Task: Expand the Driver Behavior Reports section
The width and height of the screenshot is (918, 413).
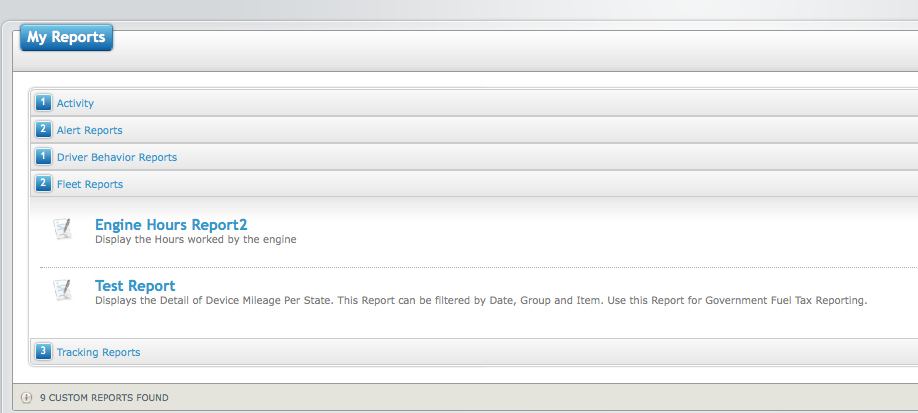Action: (x=117, y=157)
